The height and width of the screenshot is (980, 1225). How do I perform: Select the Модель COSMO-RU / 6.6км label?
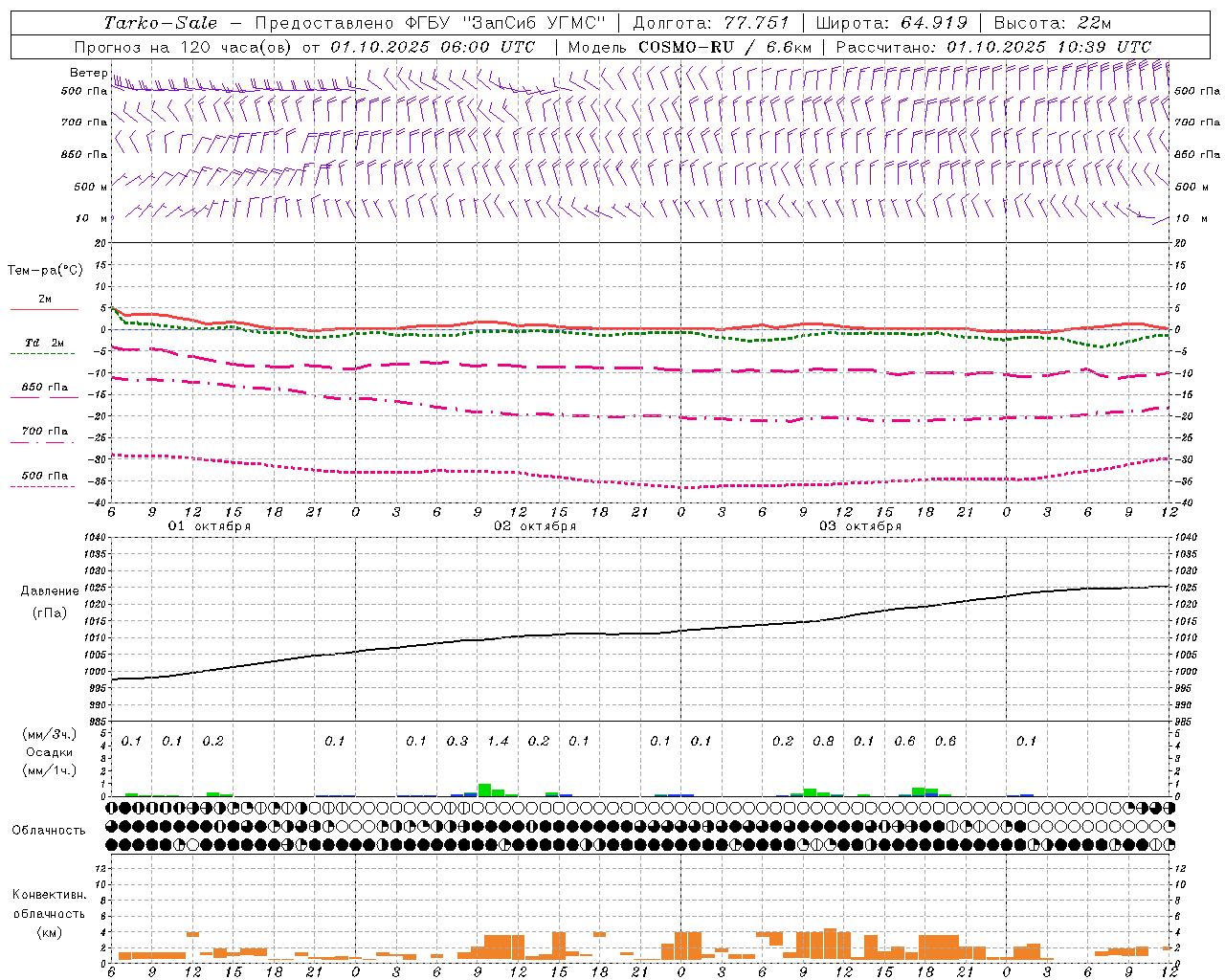point(689,47)
